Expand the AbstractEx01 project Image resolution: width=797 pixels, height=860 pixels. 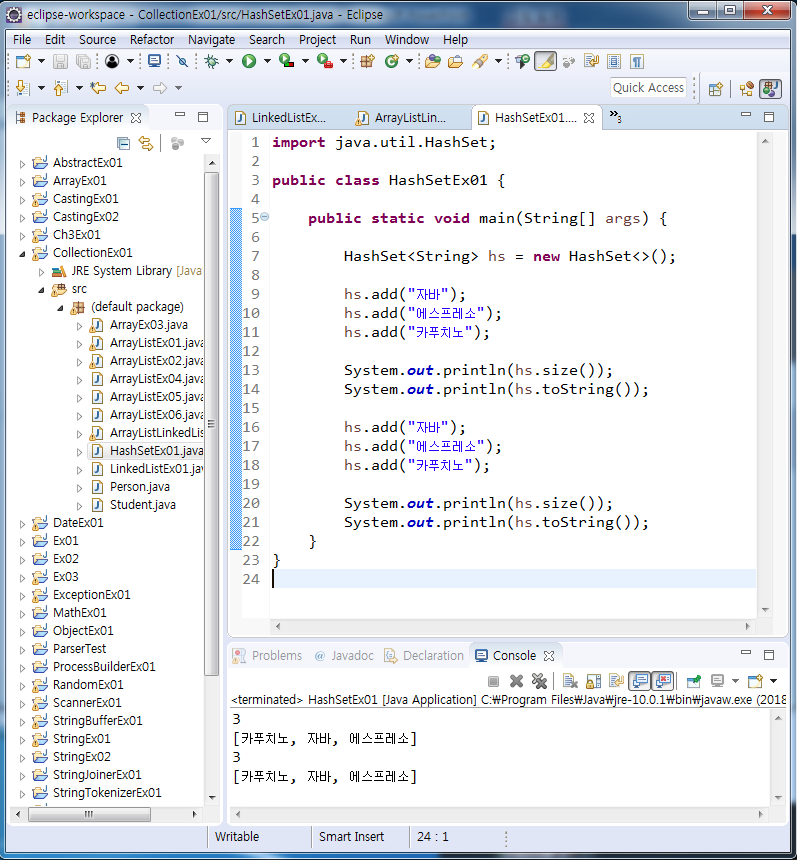pos(22,163)
